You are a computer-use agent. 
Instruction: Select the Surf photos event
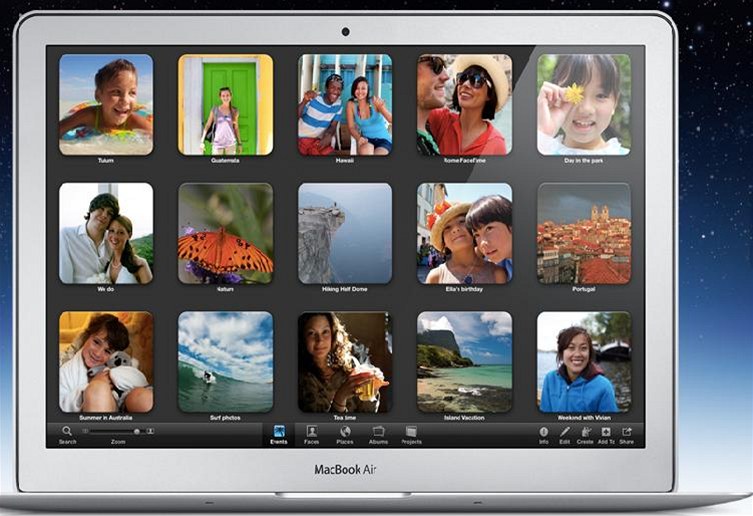225,361
